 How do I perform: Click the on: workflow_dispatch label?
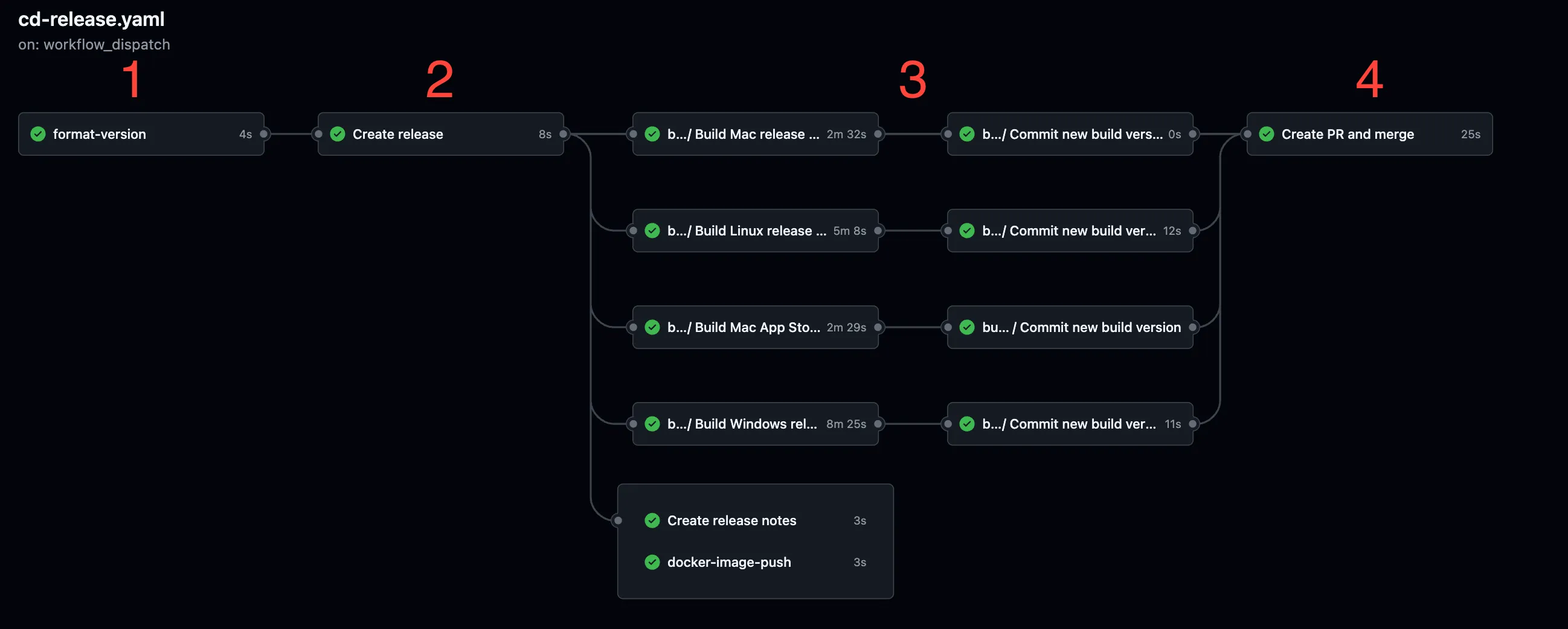tap(94, 45)
